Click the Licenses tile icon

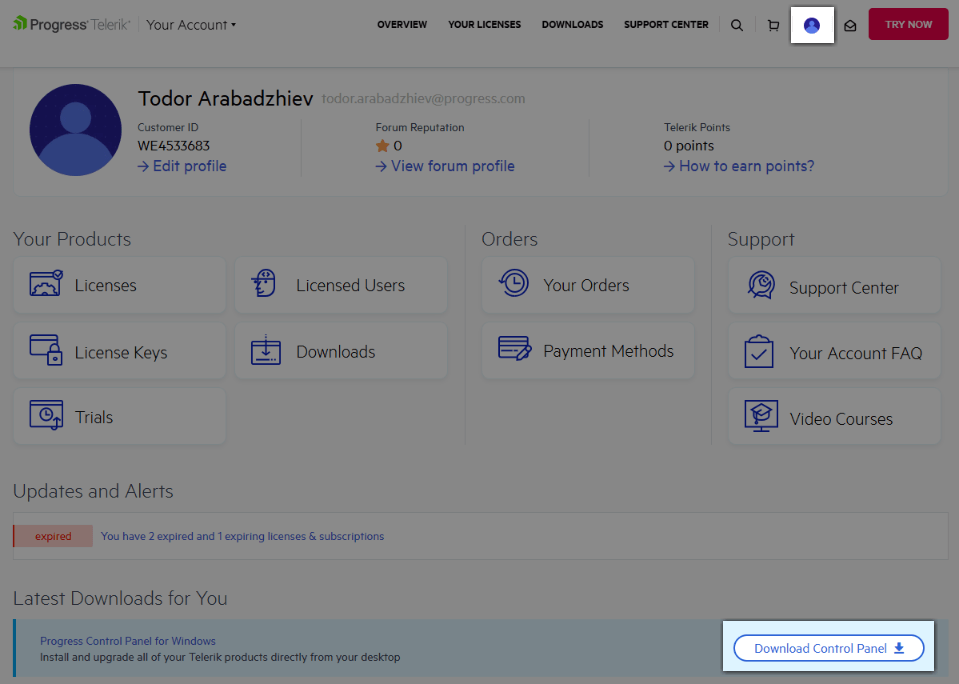tap(45, 284)
